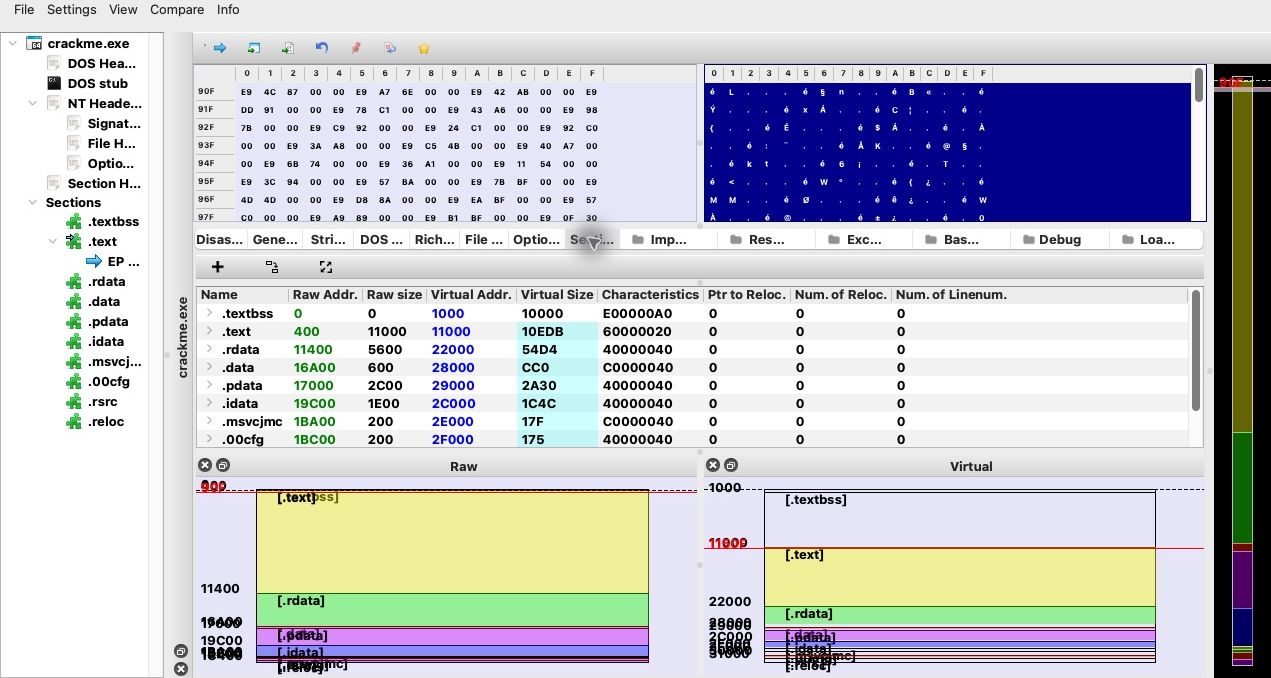The width and height of the screenshot is (1271, 678).
Task: Click the fit-to-view corners icon in sections toolbar
Action: click(325, 267)
